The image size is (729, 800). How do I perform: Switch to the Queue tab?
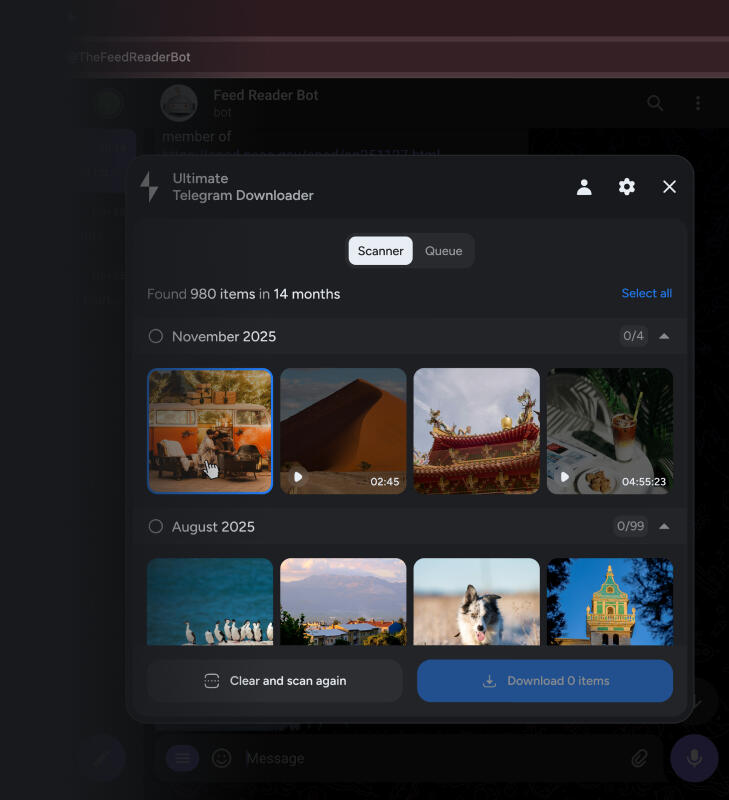coord(443,251)
